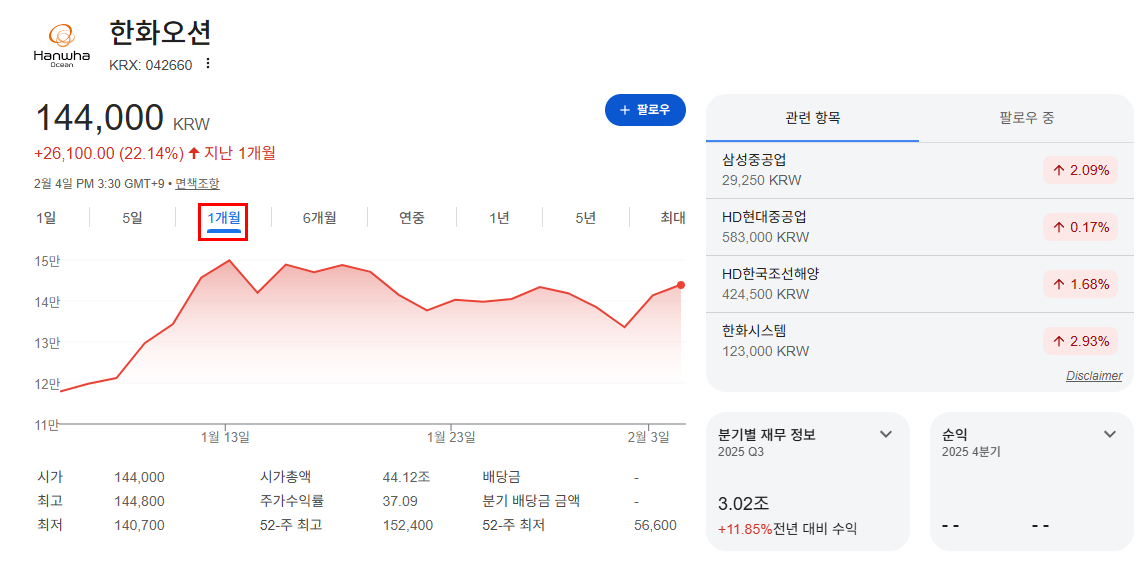Select the 1일 time range tab

pyautogui.click(x=46, y=217)
